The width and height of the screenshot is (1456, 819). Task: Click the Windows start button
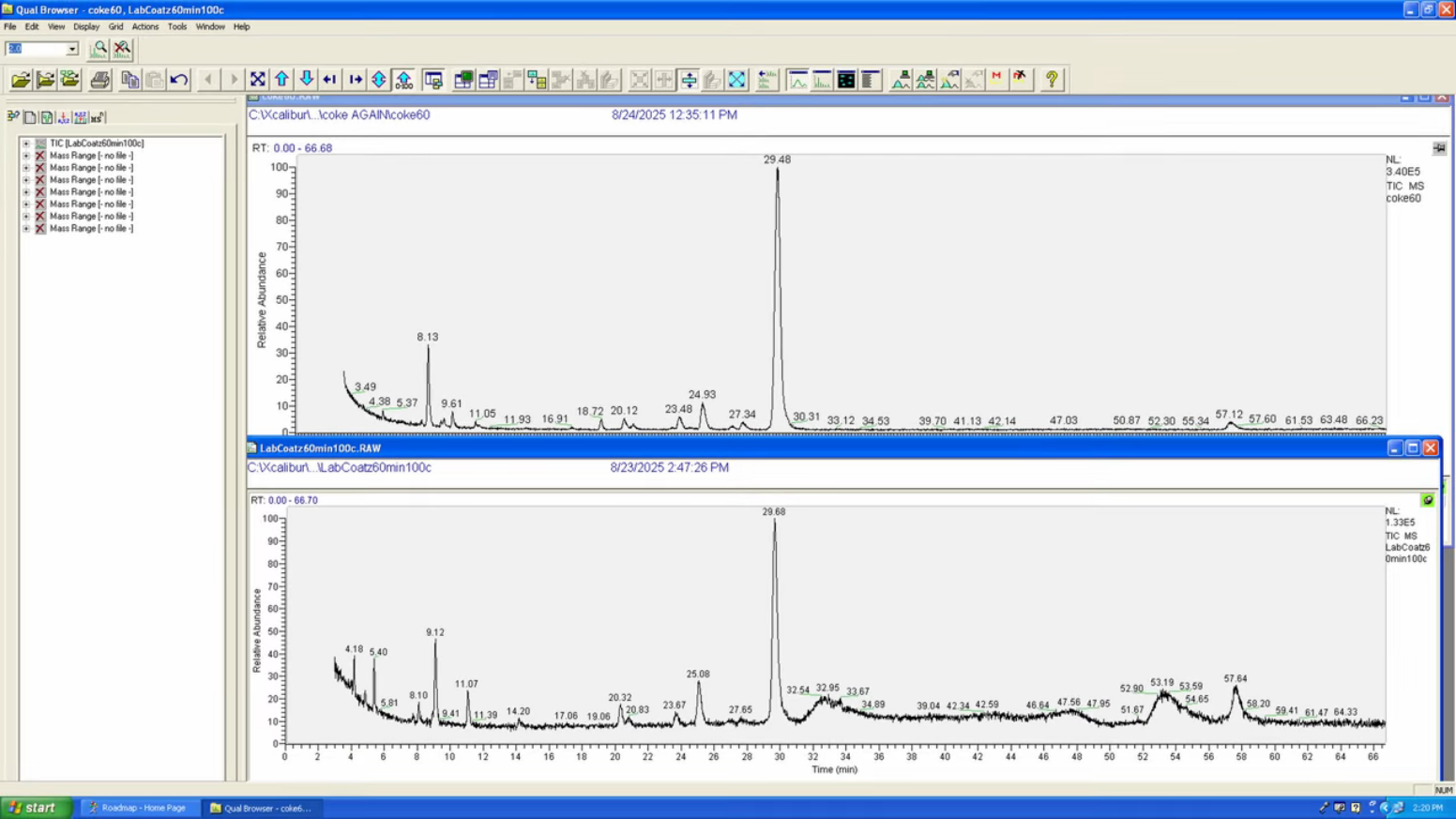tap(36, 808)
